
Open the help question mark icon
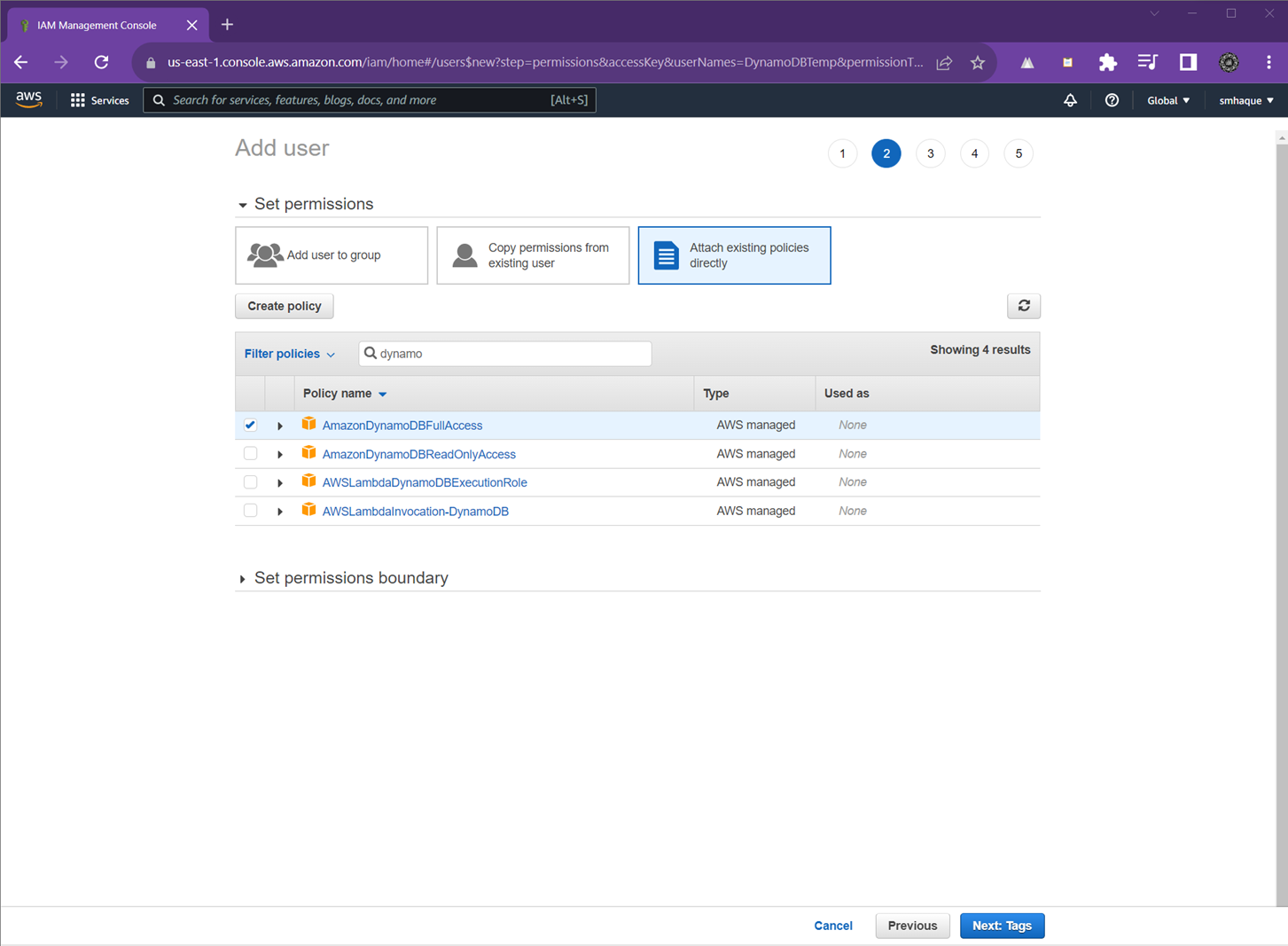1112,100
